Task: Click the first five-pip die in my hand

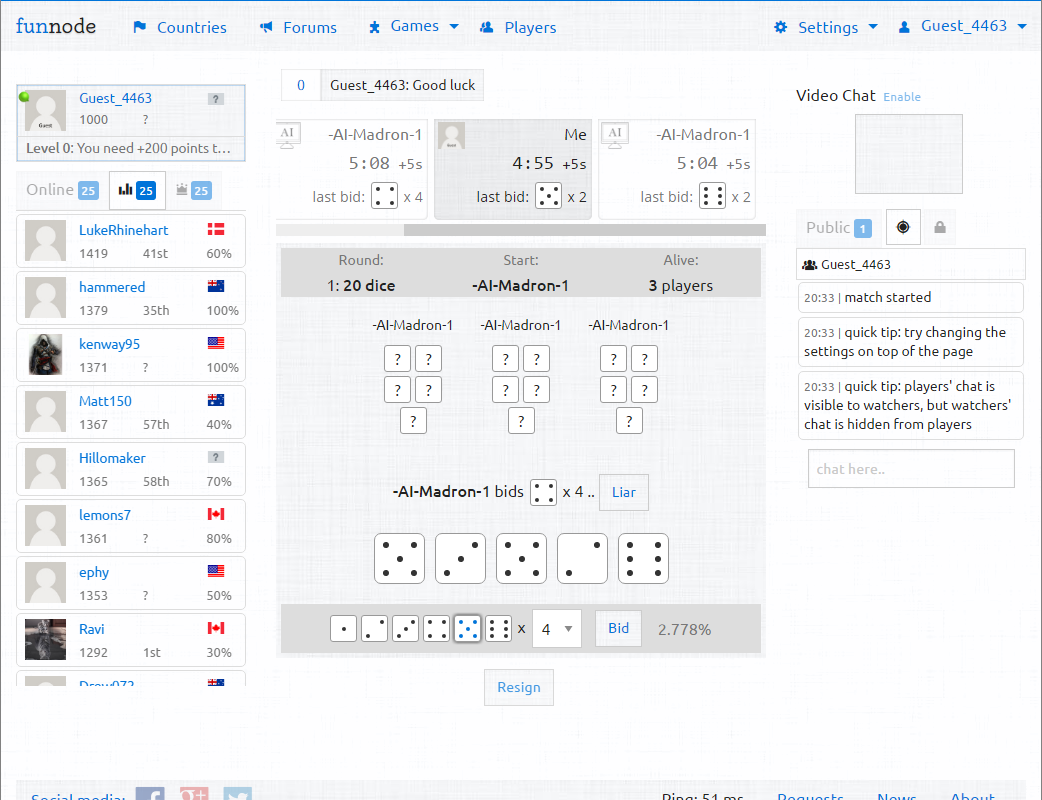Action: coord(399,559)
